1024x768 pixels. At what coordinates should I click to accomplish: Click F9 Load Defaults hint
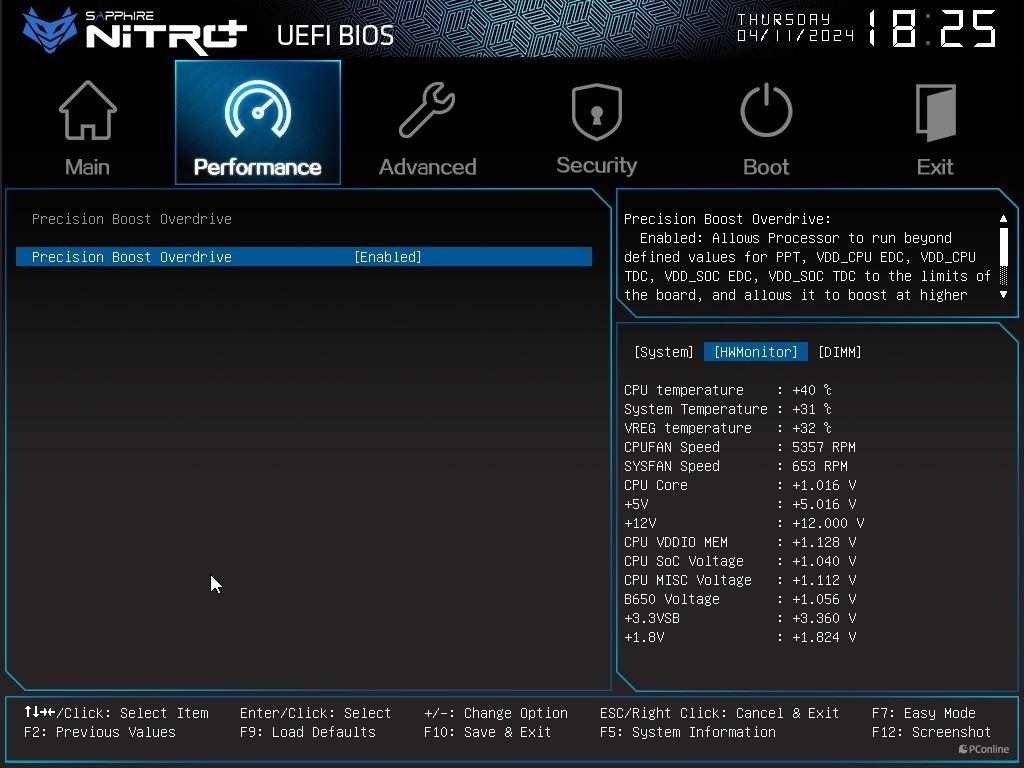308,732
